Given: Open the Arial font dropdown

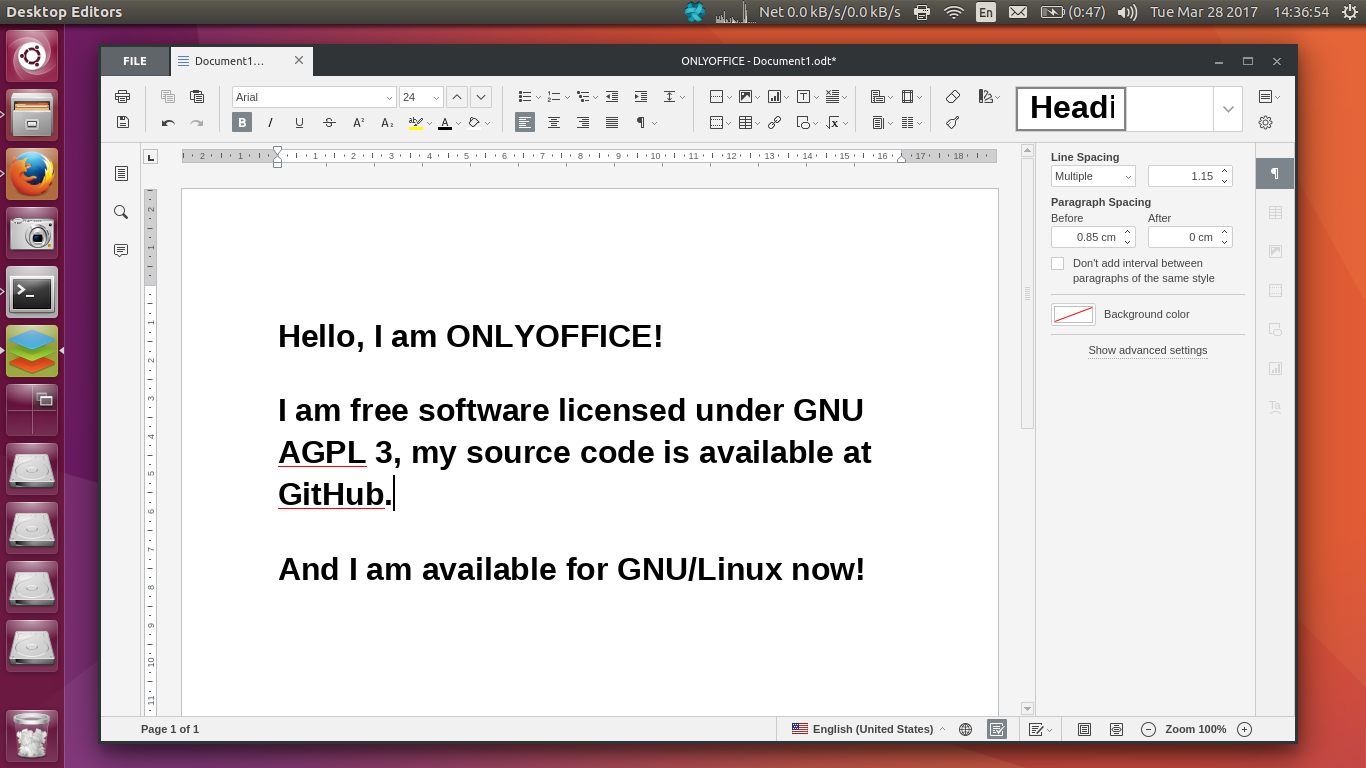Looking at the screenshot, I should 313,96.
